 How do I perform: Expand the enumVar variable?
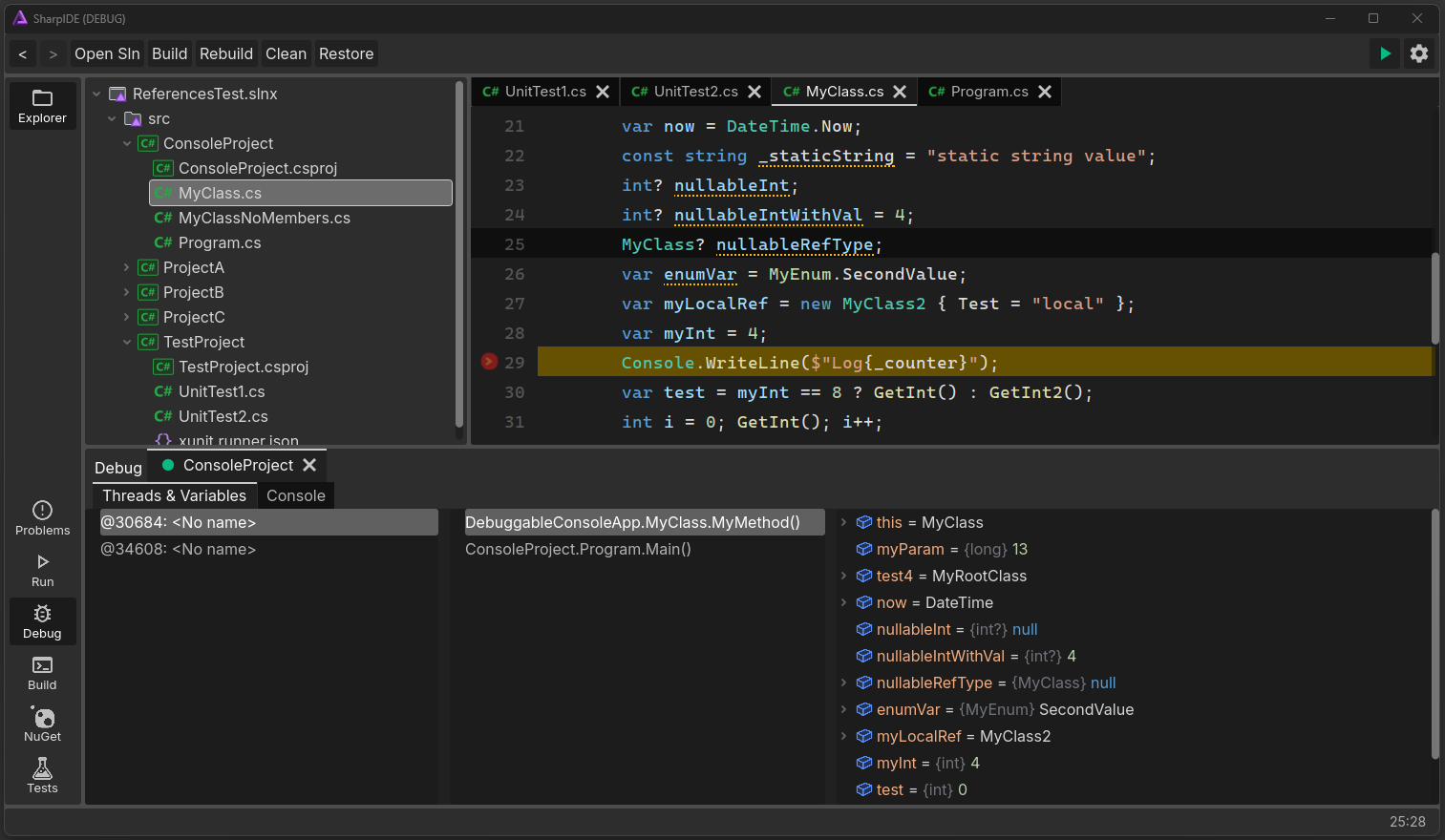[x=844, y=709]
